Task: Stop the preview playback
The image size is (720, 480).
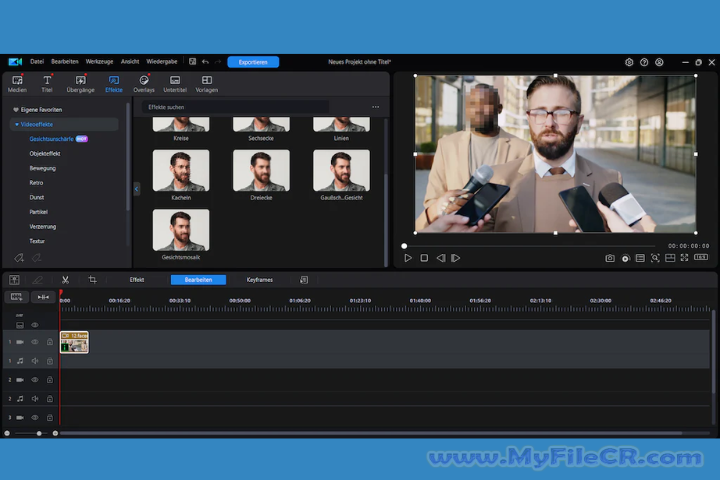Action: (x=424, y=258)
